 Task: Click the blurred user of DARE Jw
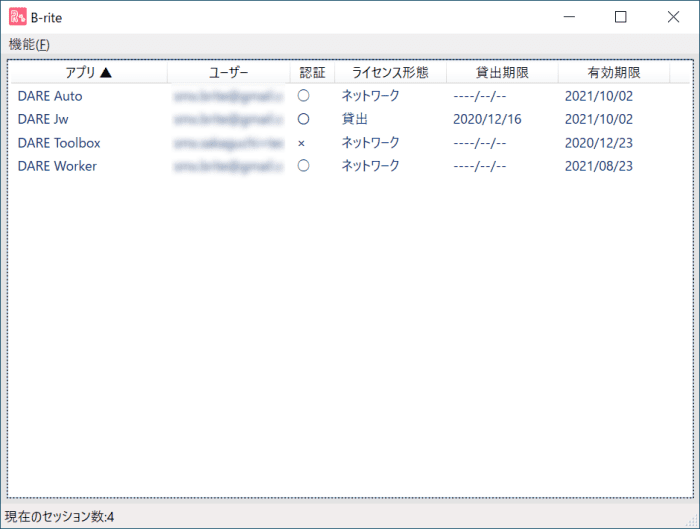coord(229,119)
